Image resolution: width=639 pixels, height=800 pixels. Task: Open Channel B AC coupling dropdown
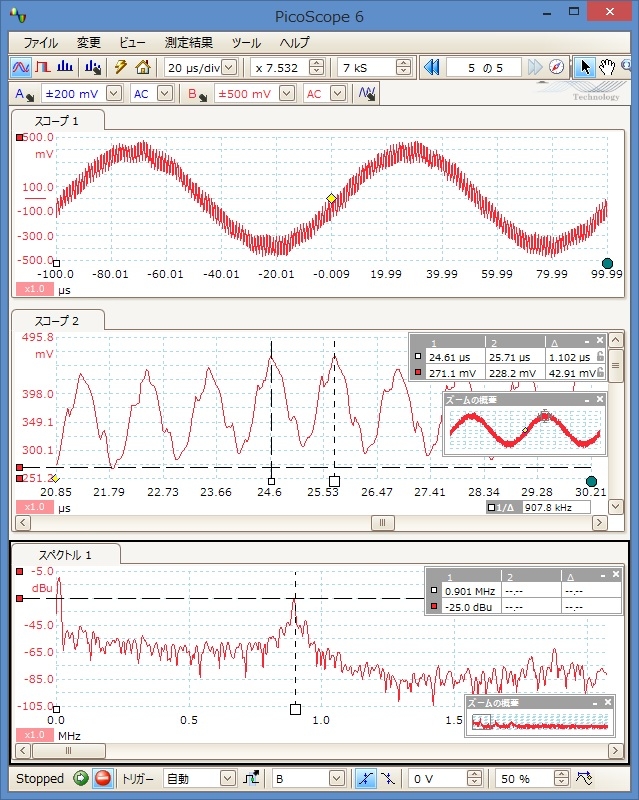[338, 94]
